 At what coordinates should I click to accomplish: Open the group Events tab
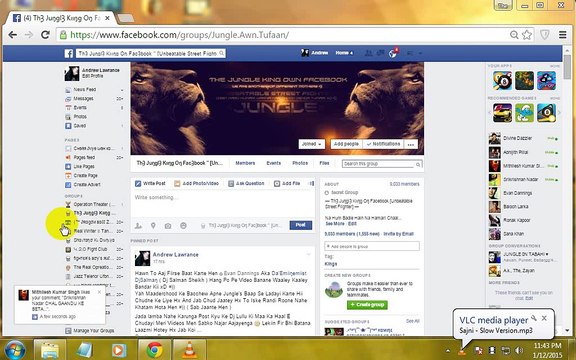click(x=274, y=163)
